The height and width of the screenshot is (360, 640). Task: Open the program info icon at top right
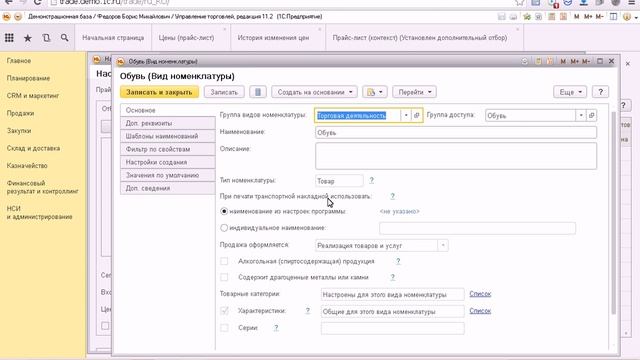627,17
